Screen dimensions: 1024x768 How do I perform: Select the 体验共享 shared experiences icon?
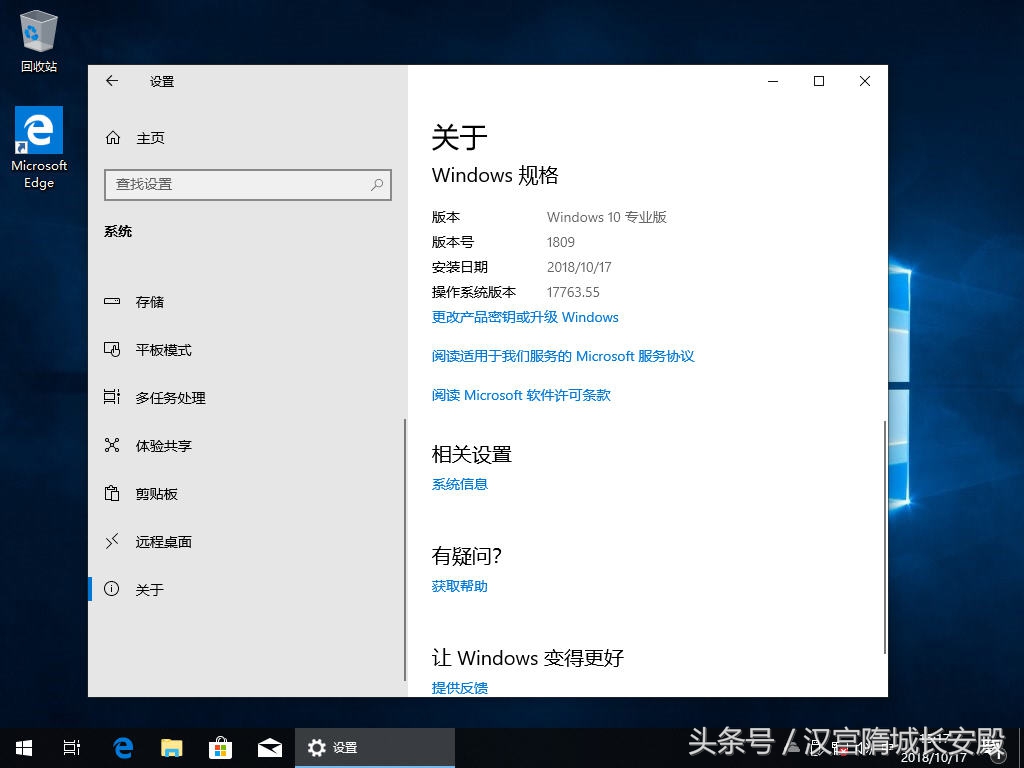tap(112, 445)
